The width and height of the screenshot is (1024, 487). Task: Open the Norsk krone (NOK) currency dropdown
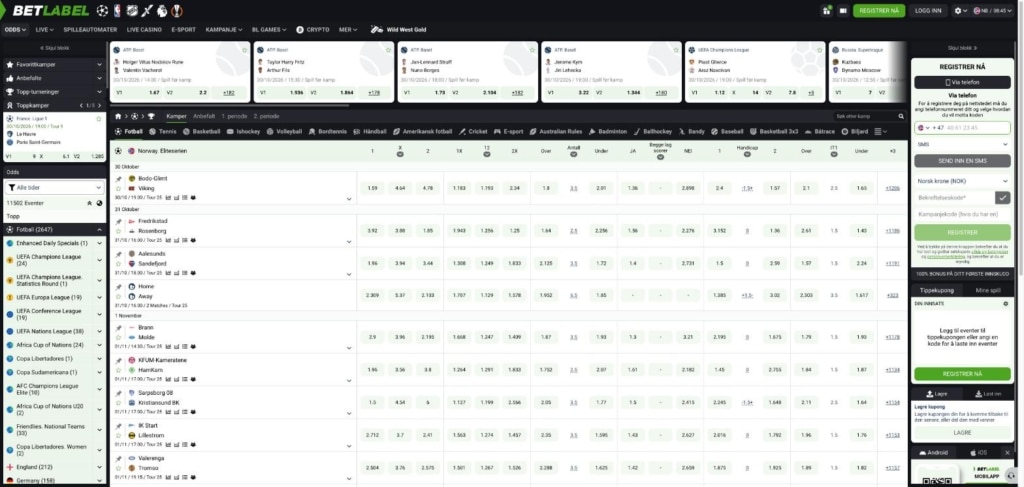pyautogui.click(x=962, y=181)
